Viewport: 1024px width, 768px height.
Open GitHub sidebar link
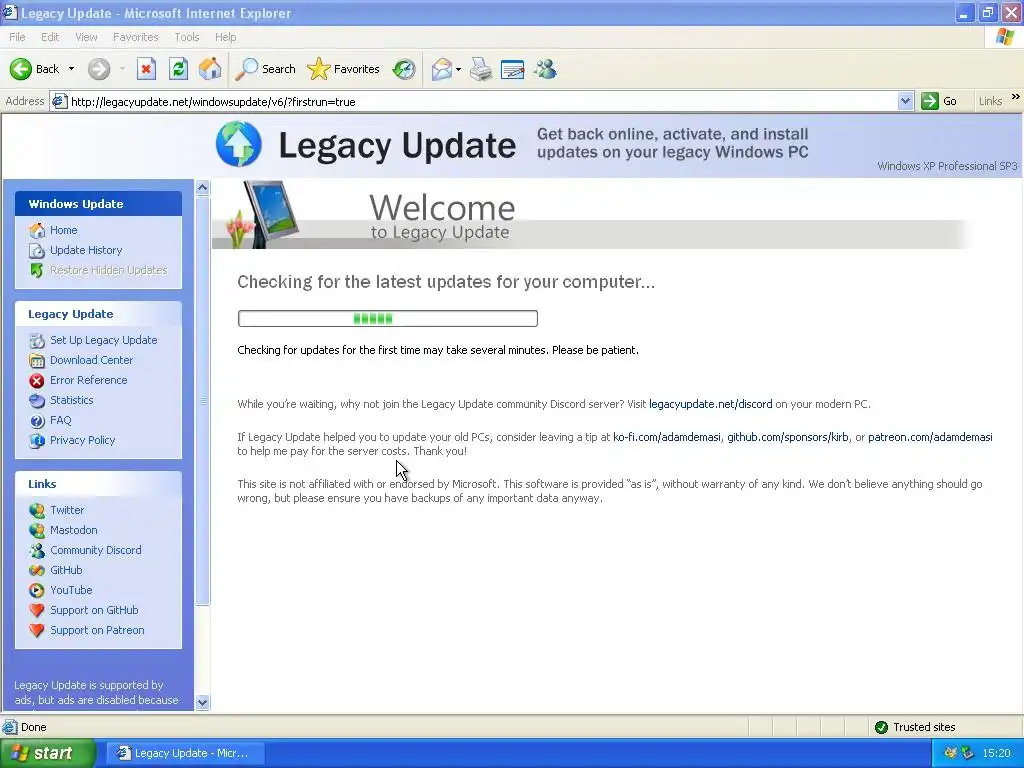coord(66,570)
